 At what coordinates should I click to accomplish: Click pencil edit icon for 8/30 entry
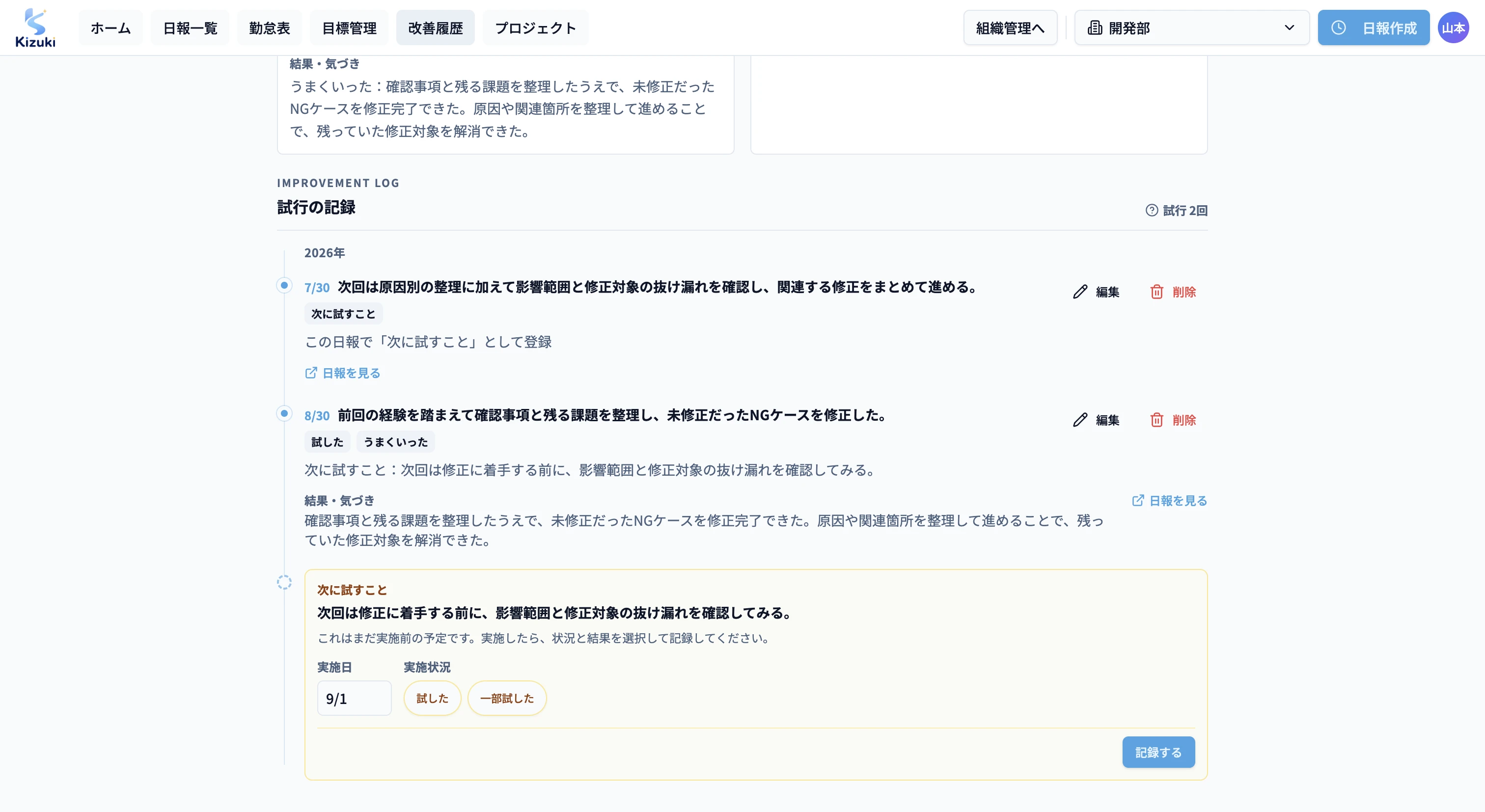pyautogui.click(x=1080, y=420)
